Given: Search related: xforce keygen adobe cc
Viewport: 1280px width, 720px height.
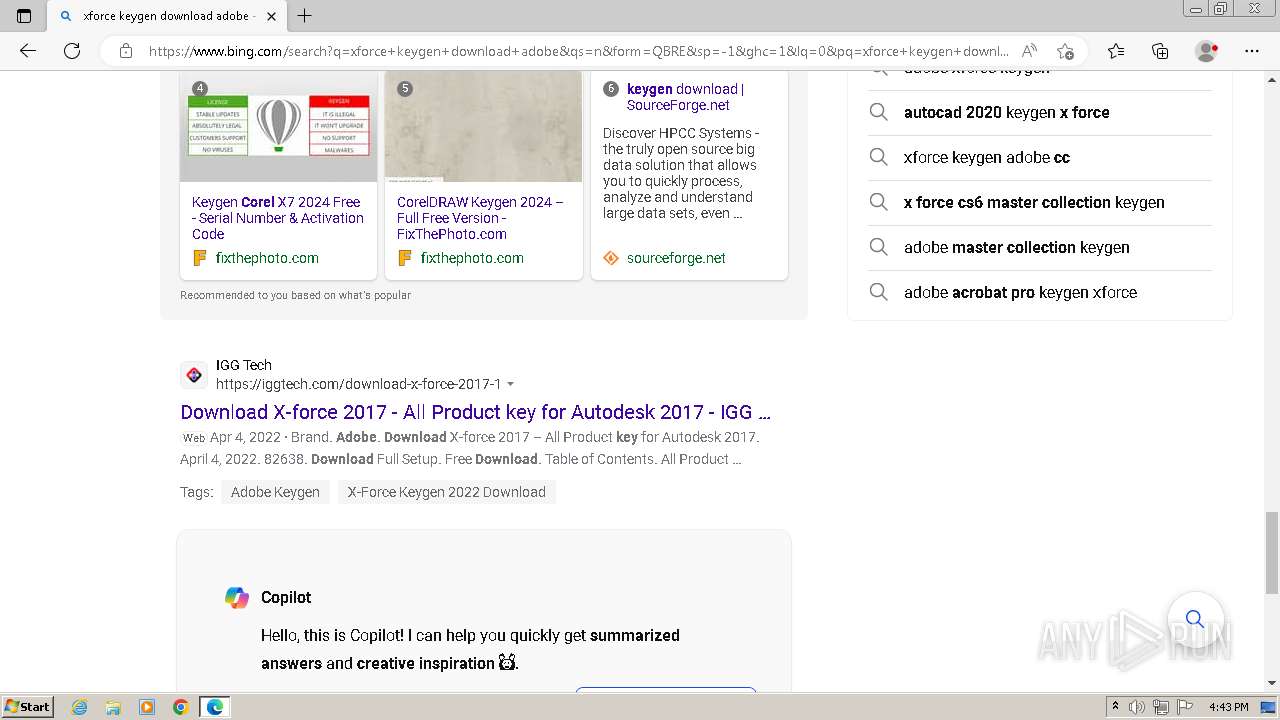Looking at the screenshot, I should (986, 157).
